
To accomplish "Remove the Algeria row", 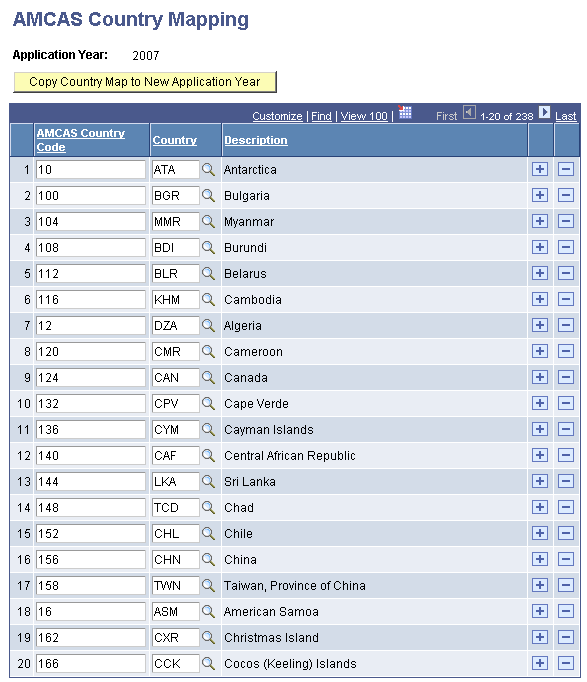I will (566, 325).
